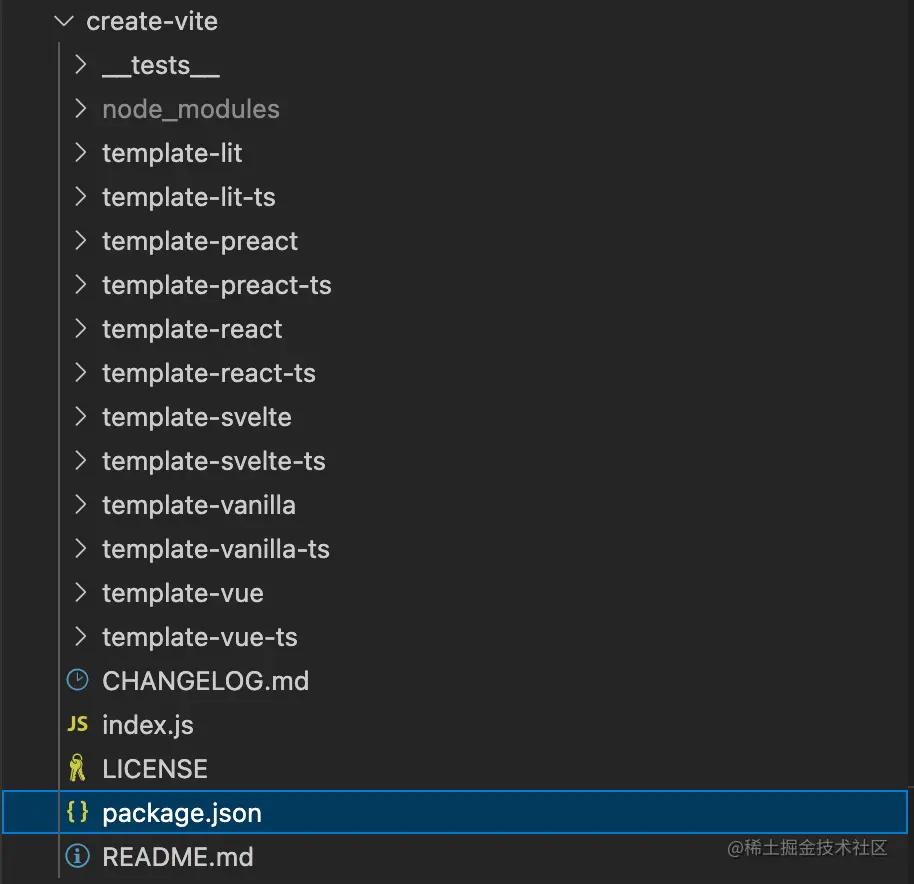Click the clock icon next to CHANGELOG.md

[77, 680]
